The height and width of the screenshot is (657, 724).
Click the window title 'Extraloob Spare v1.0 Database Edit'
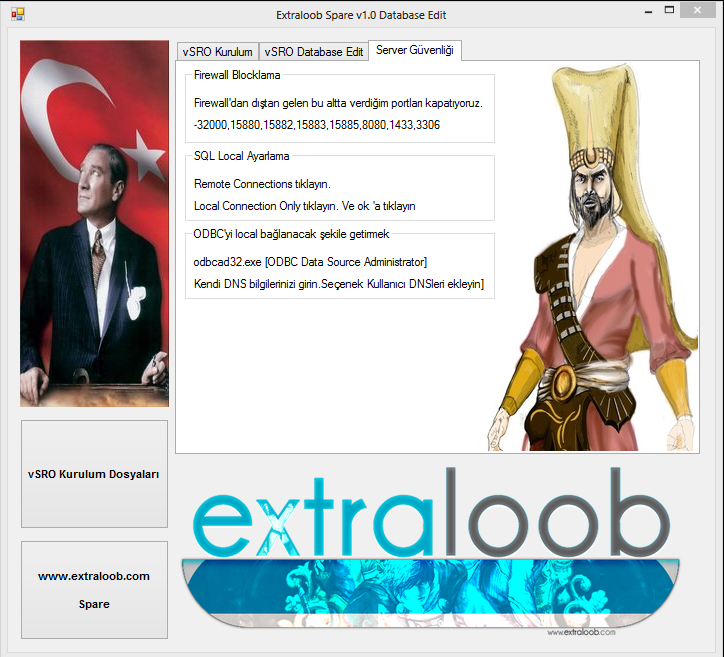point(361,15)
